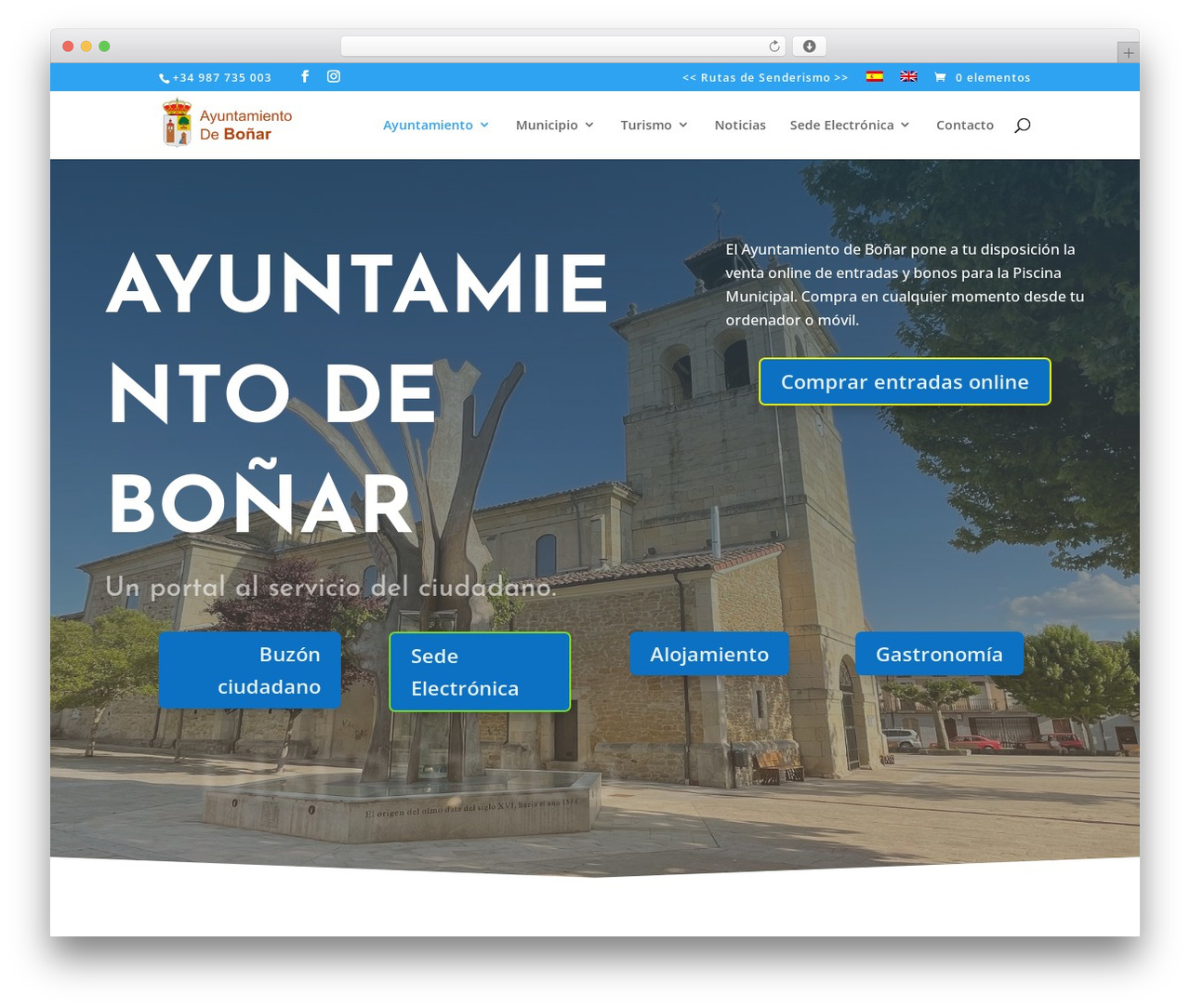Open the Buzón ciudadano button

250,670
